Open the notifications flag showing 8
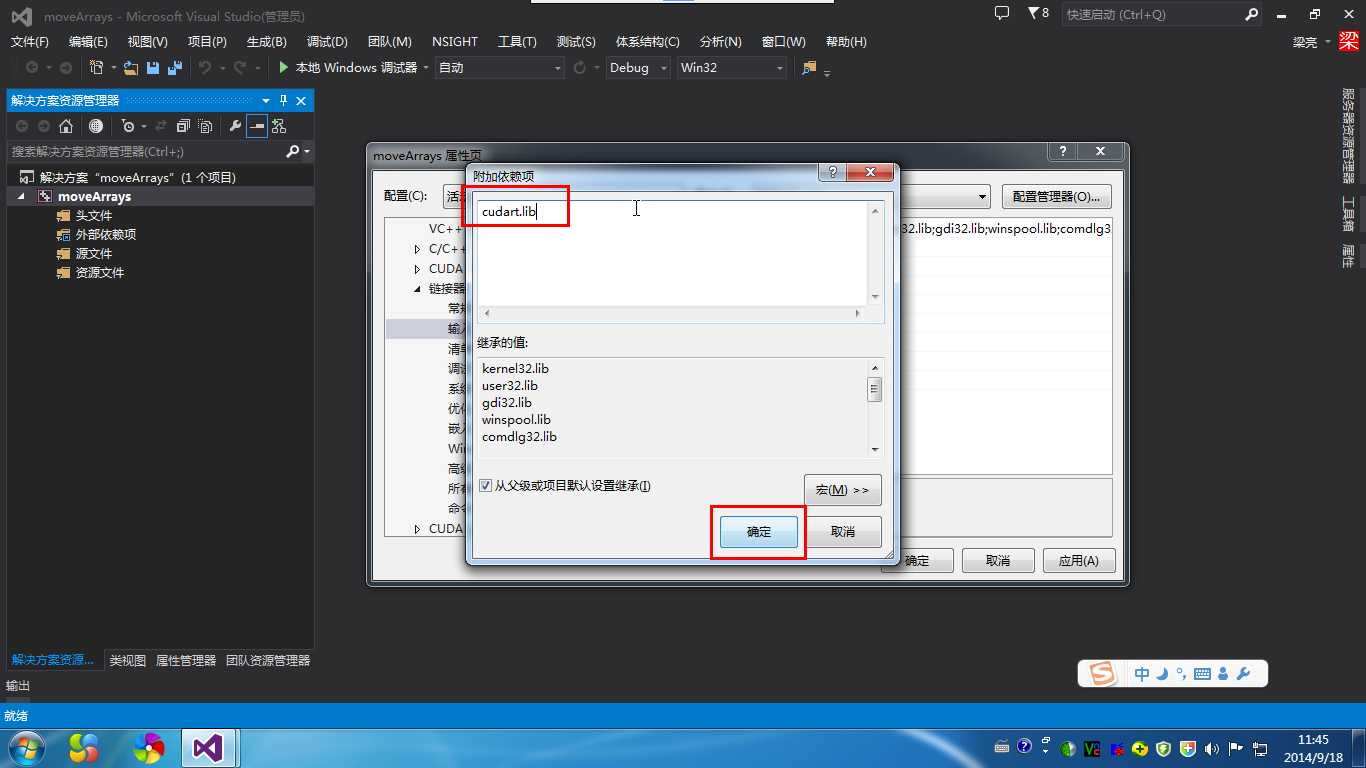 click(1039, 13)
